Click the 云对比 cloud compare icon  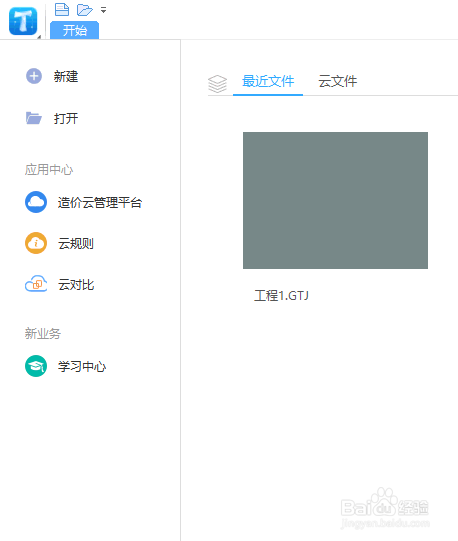36,284
